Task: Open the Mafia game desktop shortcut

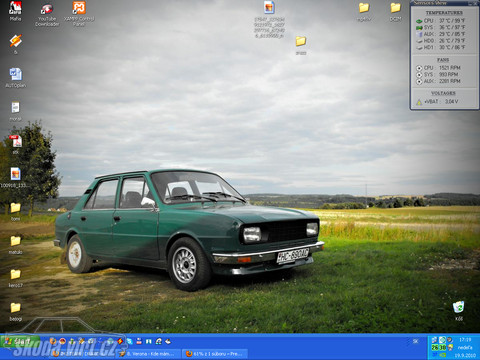Action: (15, 11)
